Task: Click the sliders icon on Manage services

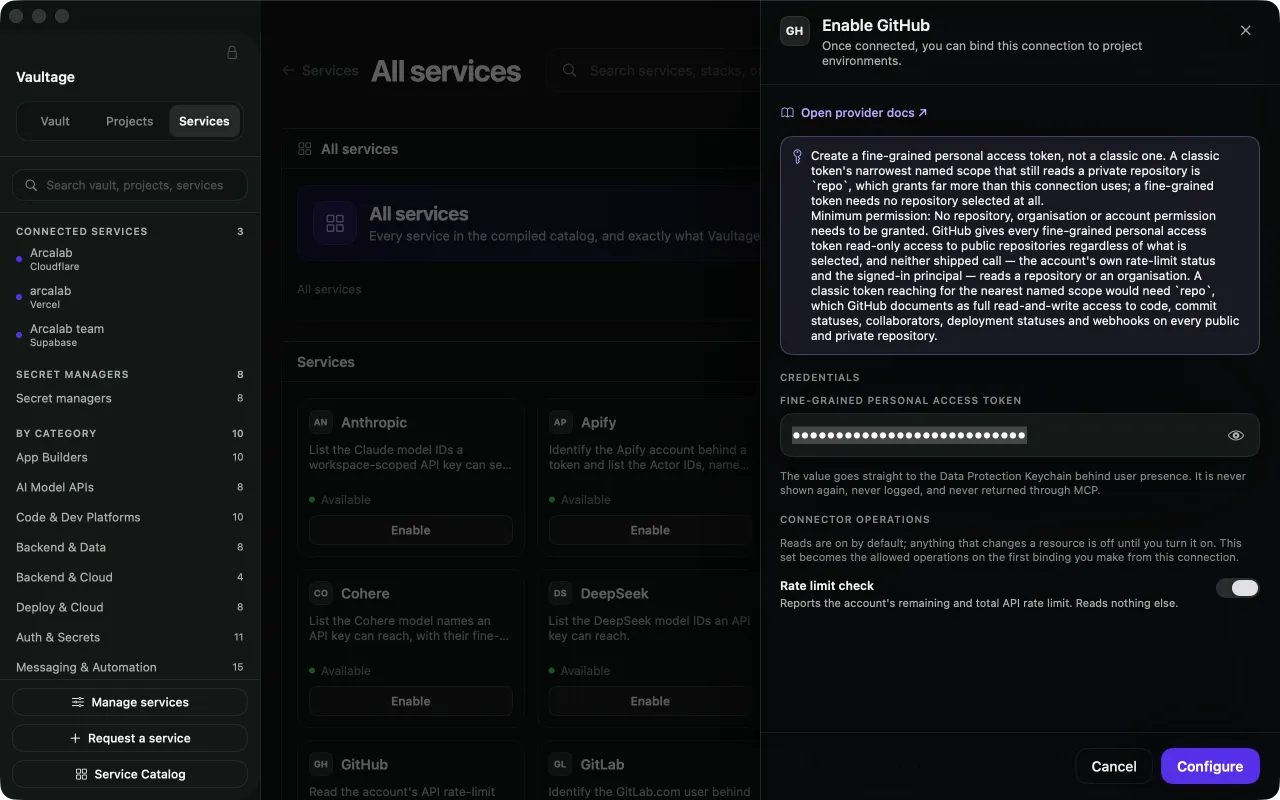Action: [78, 702]
